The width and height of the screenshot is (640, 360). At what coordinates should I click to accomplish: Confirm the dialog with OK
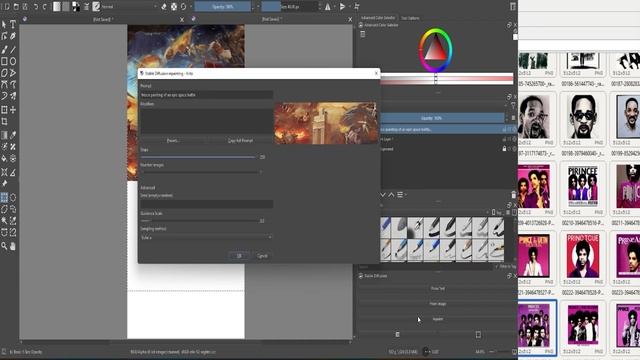pyautogui.click(x=239, y=256)
